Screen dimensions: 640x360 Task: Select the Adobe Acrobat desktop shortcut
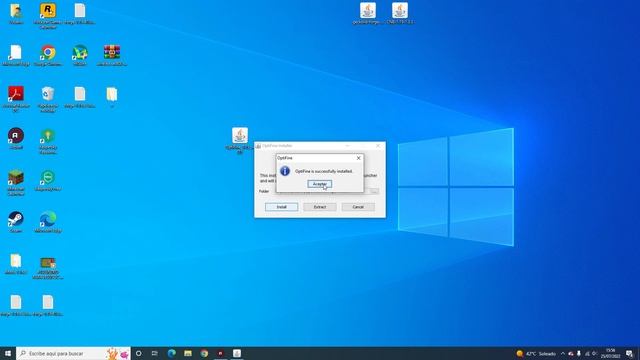tap(16, 99)
